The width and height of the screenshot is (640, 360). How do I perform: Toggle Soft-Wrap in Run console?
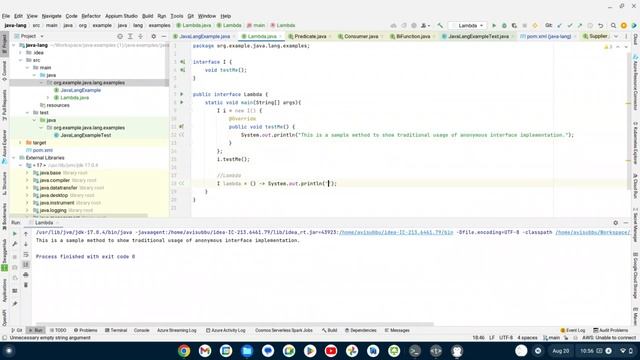[x=26, y=254]
